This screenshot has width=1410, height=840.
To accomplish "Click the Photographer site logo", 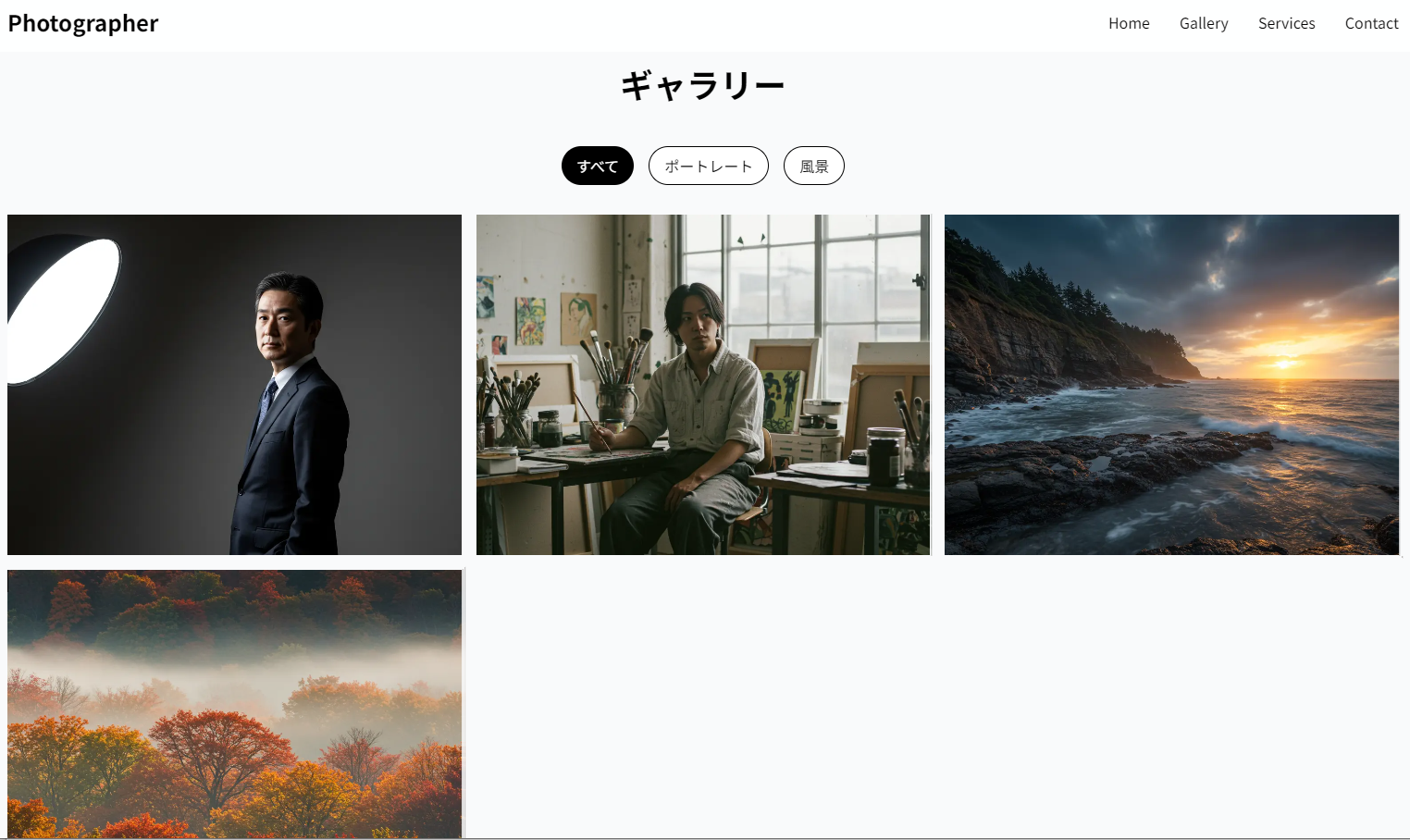I will pos(83,23).
